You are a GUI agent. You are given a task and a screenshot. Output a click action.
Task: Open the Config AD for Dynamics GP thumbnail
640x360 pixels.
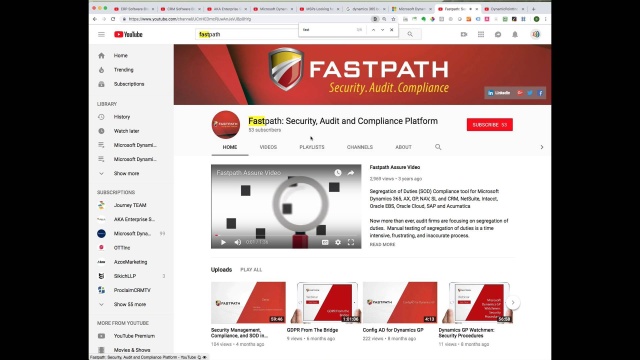click(400, 302)
